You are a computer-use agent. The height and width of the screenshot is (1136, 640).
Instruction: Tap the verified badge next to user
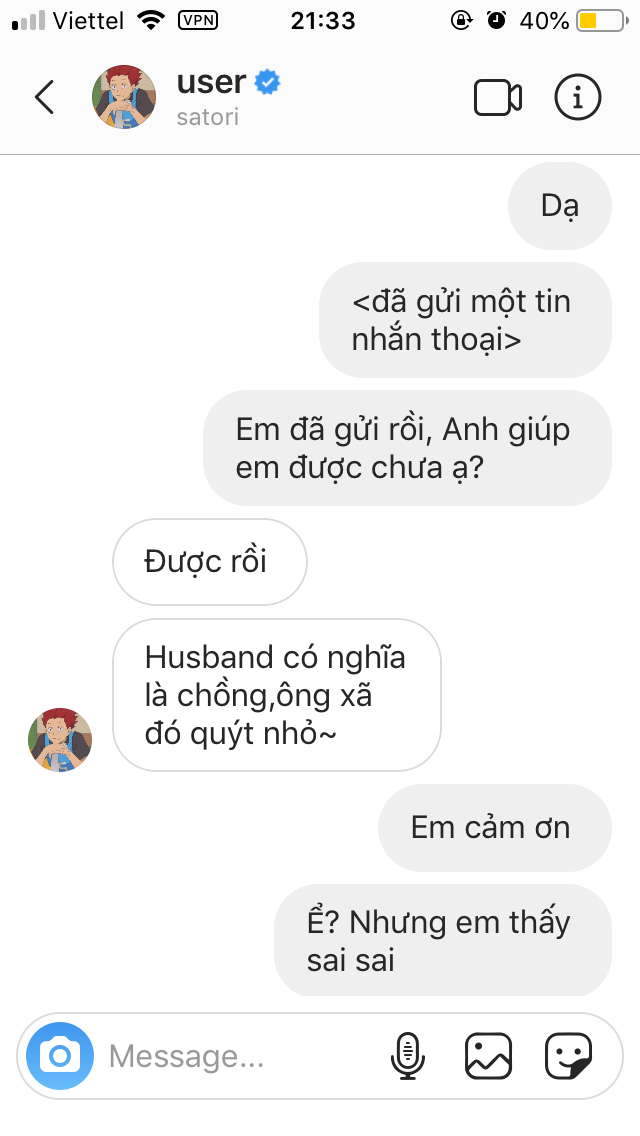point(267,83)
